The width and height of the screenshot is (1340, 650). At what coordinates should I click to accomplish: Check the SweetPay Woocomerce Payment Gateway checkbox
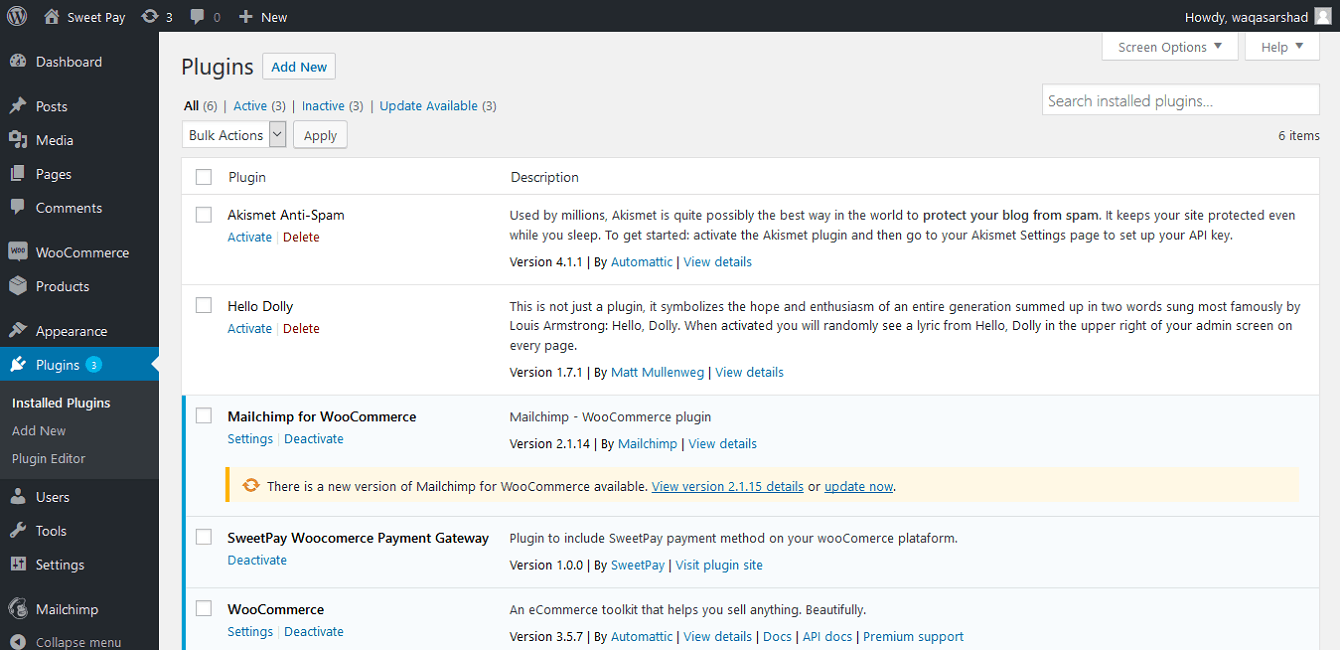tap(204, 537)
